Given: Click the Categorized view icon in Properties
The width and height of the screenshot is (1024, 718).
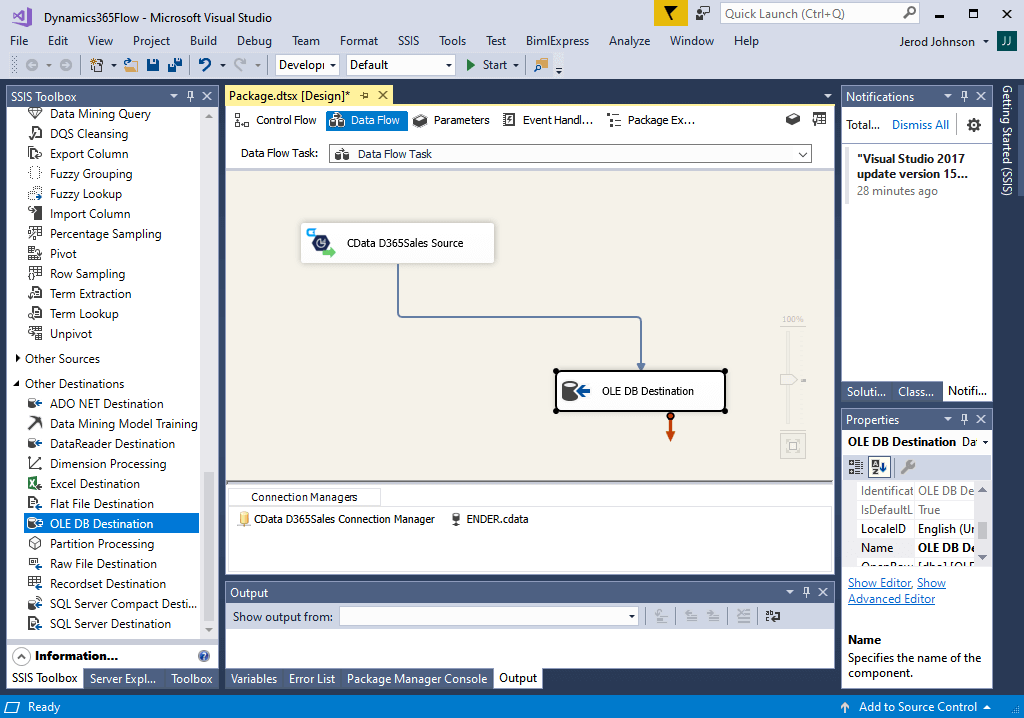Looking at the screenshot, I should click(856, 467).
